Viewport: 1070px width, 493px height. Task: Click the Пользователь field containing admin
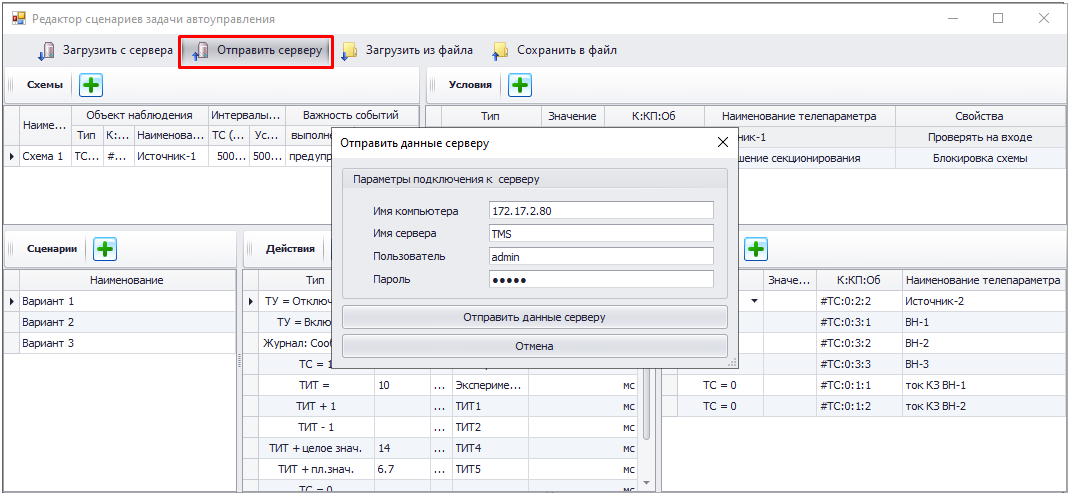600,257
